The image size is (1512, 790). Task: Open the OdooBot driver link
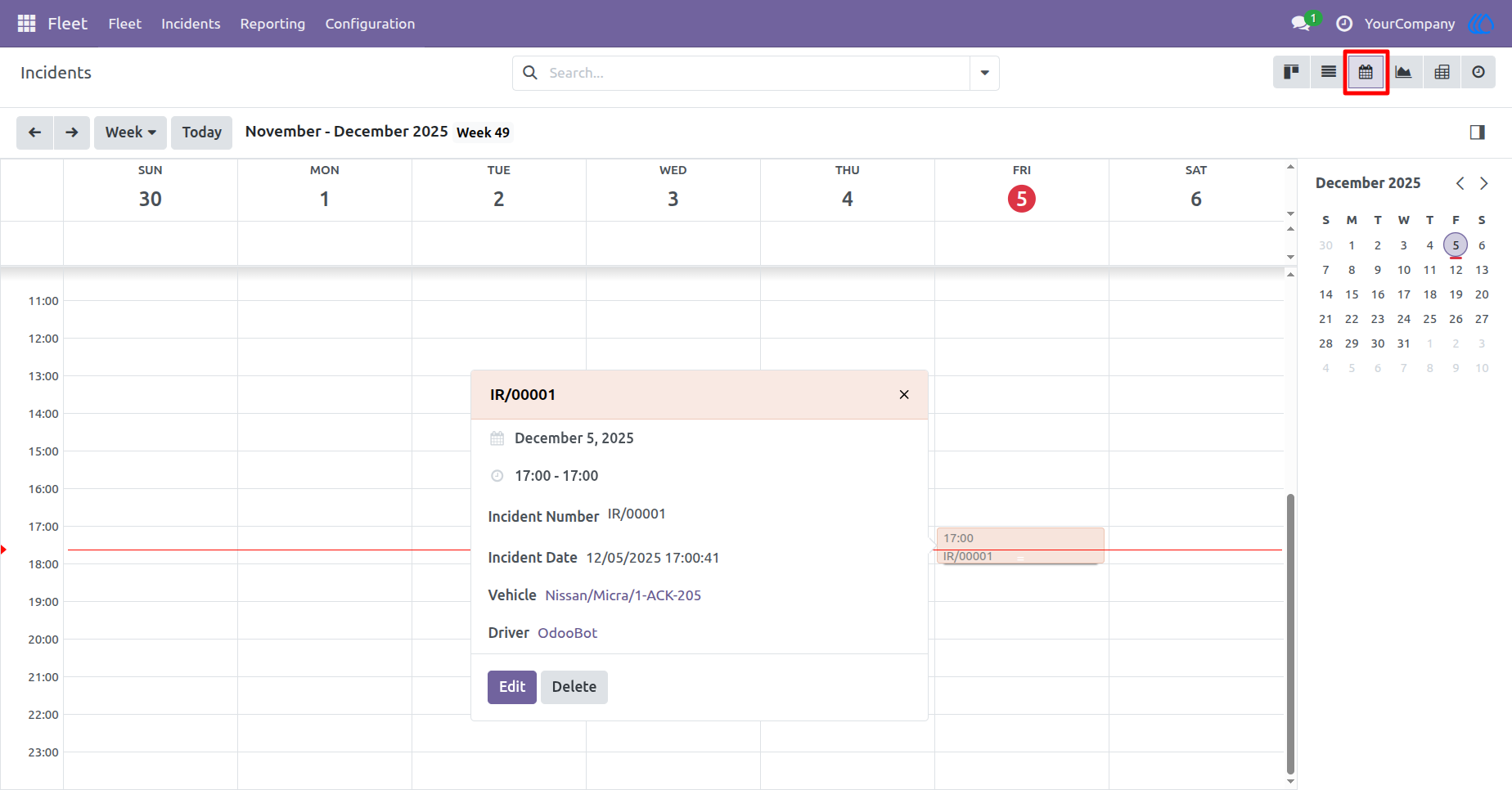tap(568, 633)
